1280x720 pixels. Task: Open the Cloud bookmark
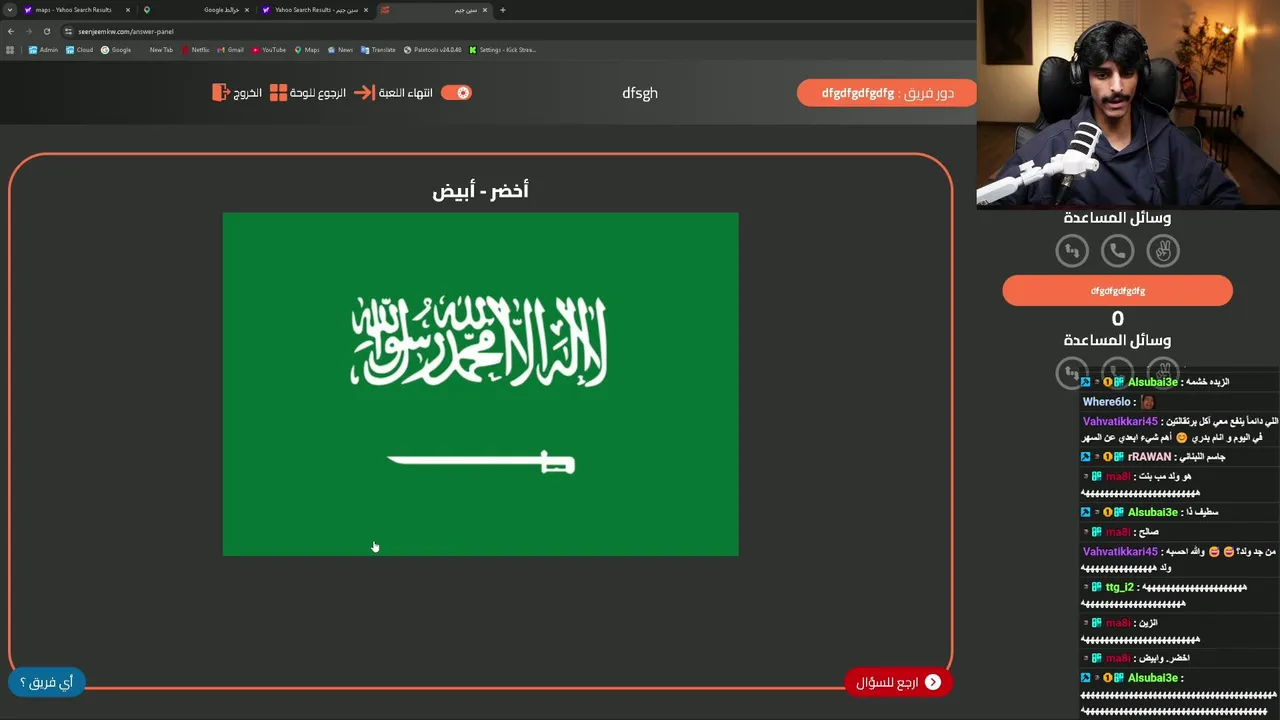click(80, 49)
